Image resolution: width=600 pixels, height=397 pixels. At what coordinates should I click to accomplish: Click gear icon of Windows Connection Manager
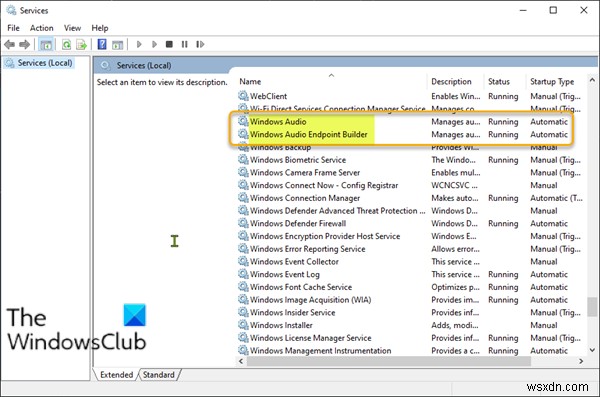coord(243,198)
